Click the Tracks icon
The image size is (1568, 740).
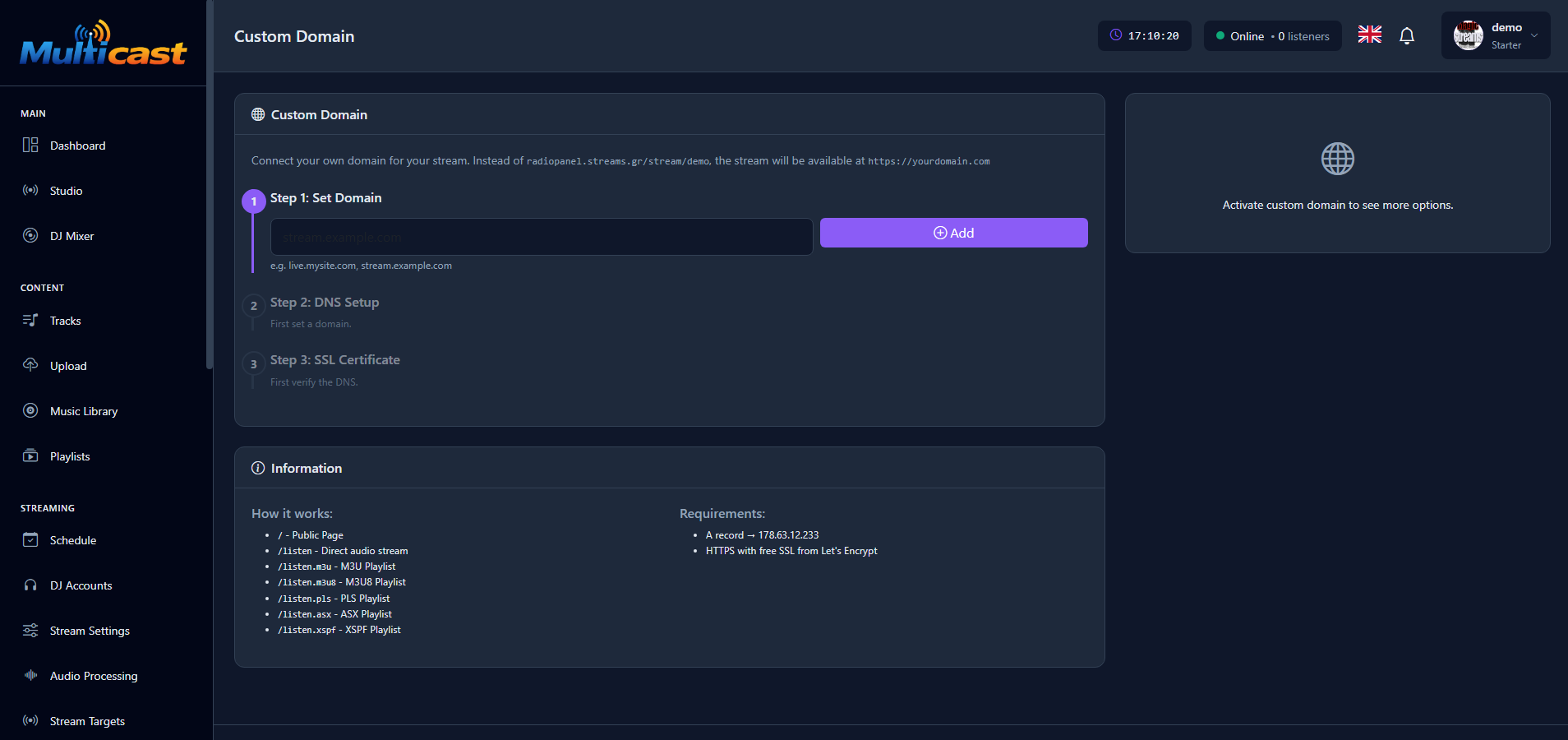[x=30, y=321]
